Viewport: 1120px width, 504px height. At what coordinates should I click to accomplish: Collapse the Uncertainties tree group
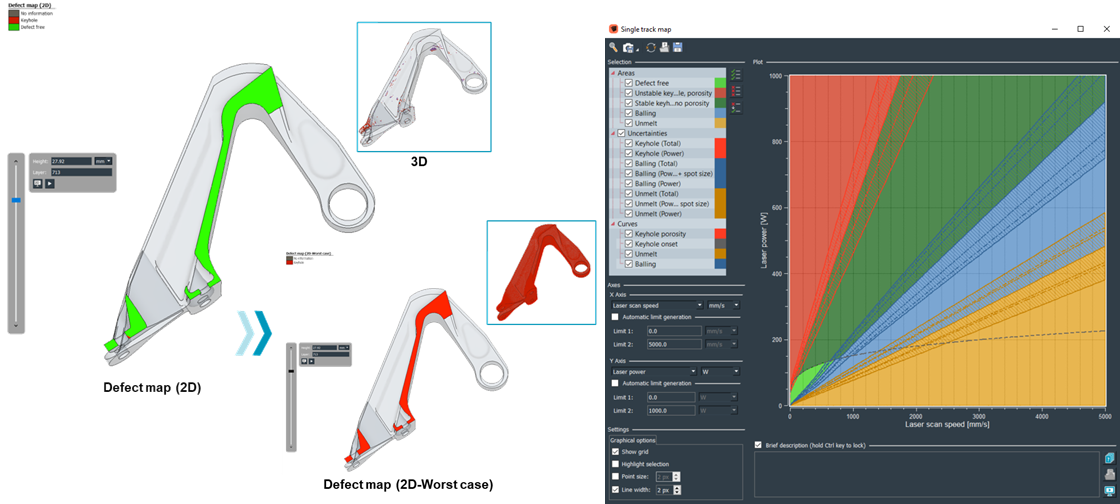pyautogui.click(x=612, y=133)
